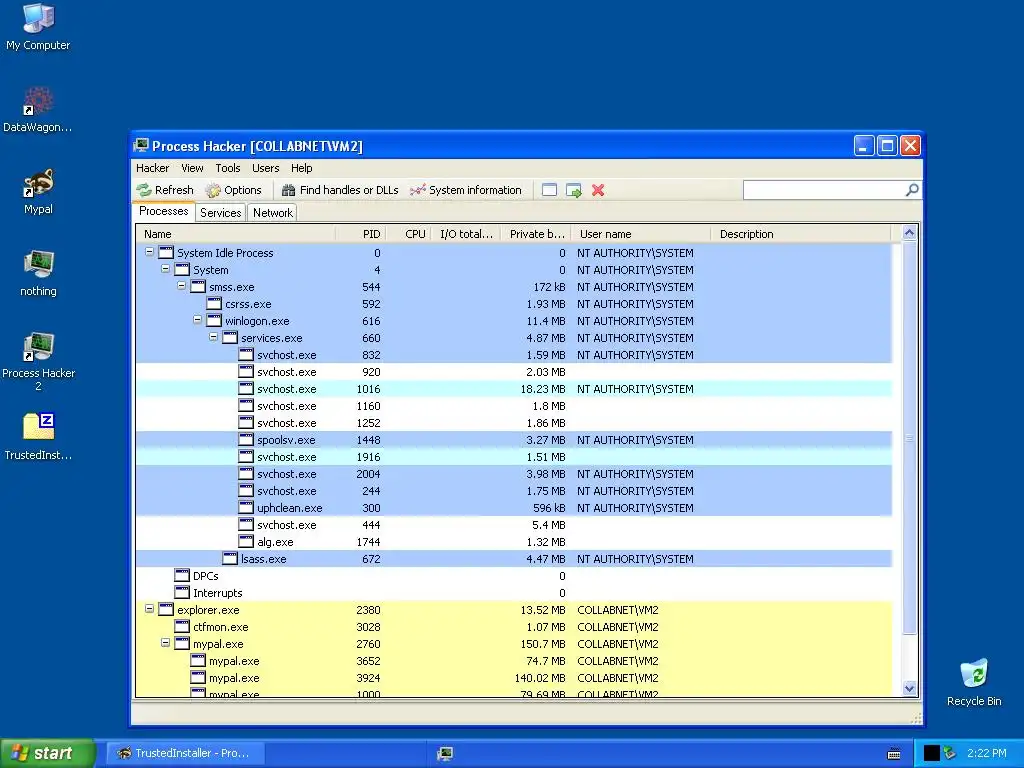The image size is (1024, 768).
Task: Open the Help menu
Action: [x=301, y=168]
